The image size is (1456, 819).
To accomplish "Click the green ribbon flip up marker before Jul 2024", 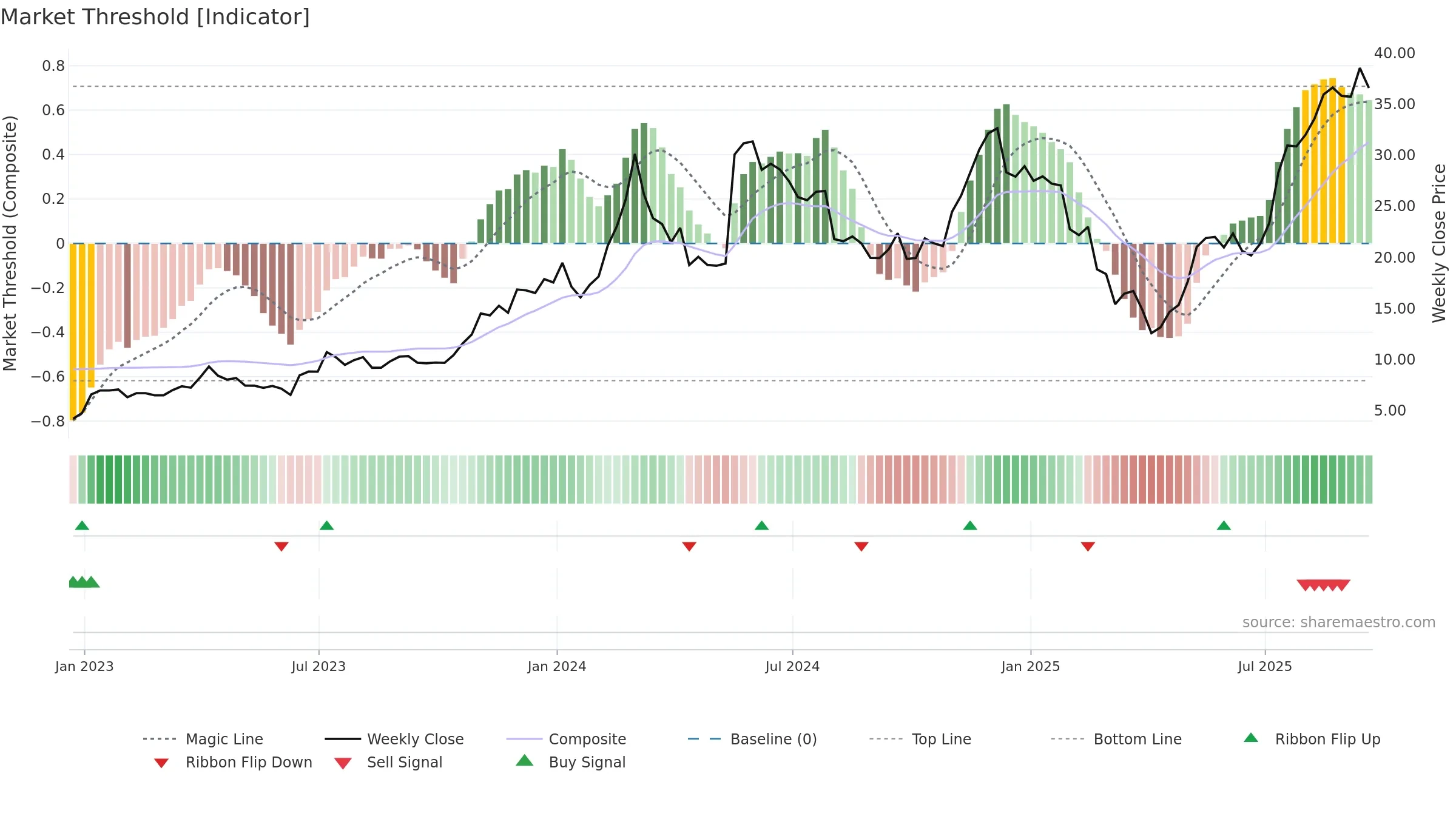I will (x=761, y=525).
